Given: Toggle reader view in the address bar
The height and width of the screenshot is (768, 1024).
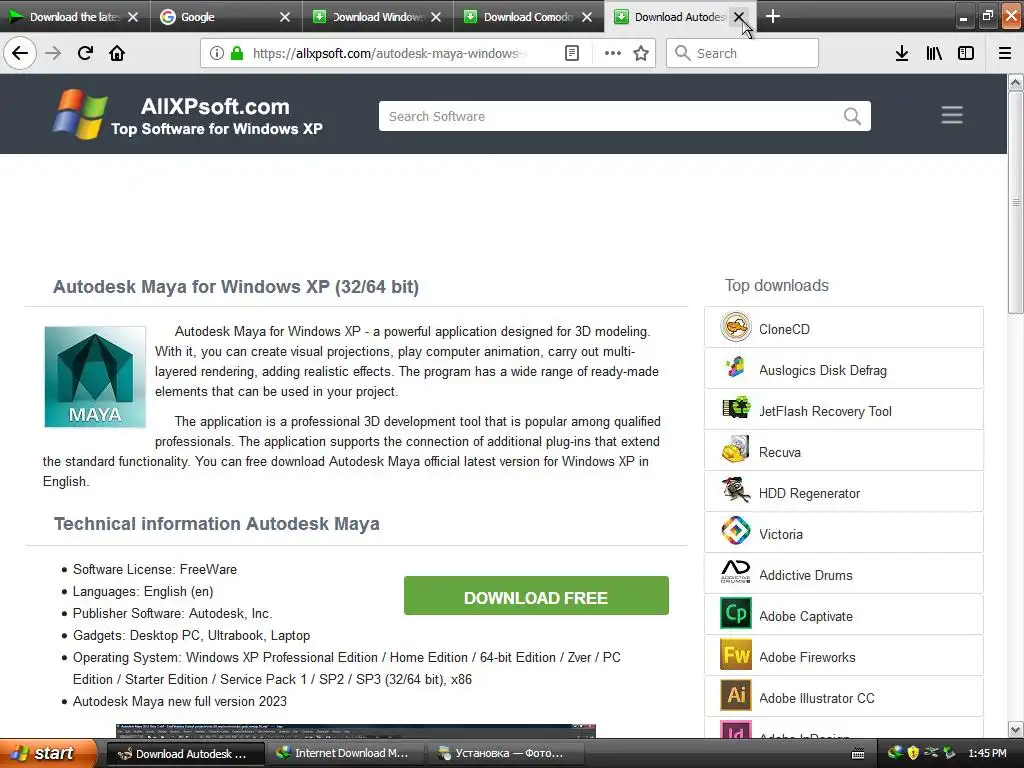Looking at the screenshot, I should click(x=571, y=53).
